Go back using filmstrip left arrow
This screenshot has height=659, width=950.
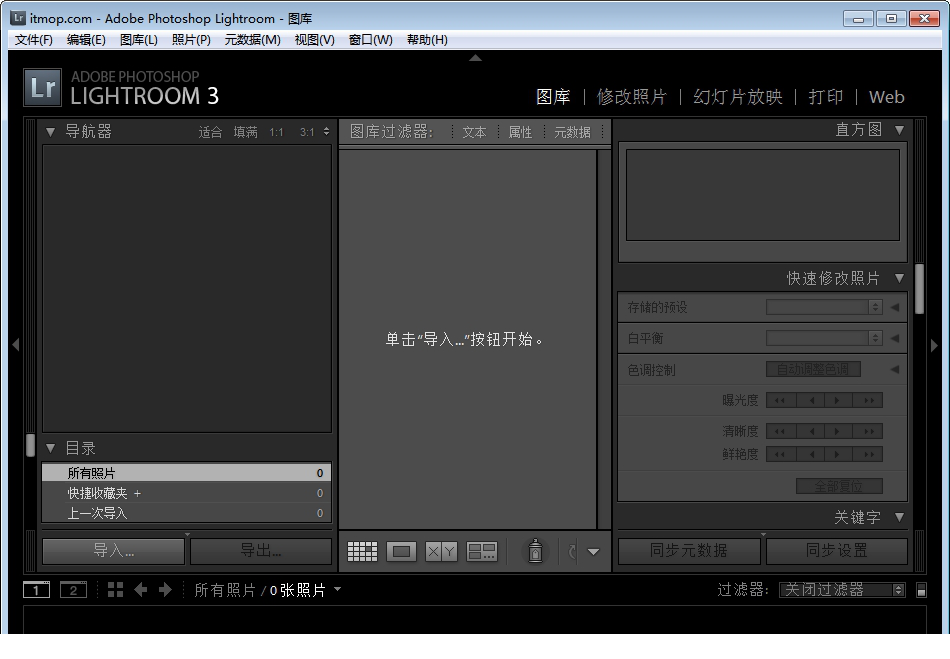pos(141,589)
